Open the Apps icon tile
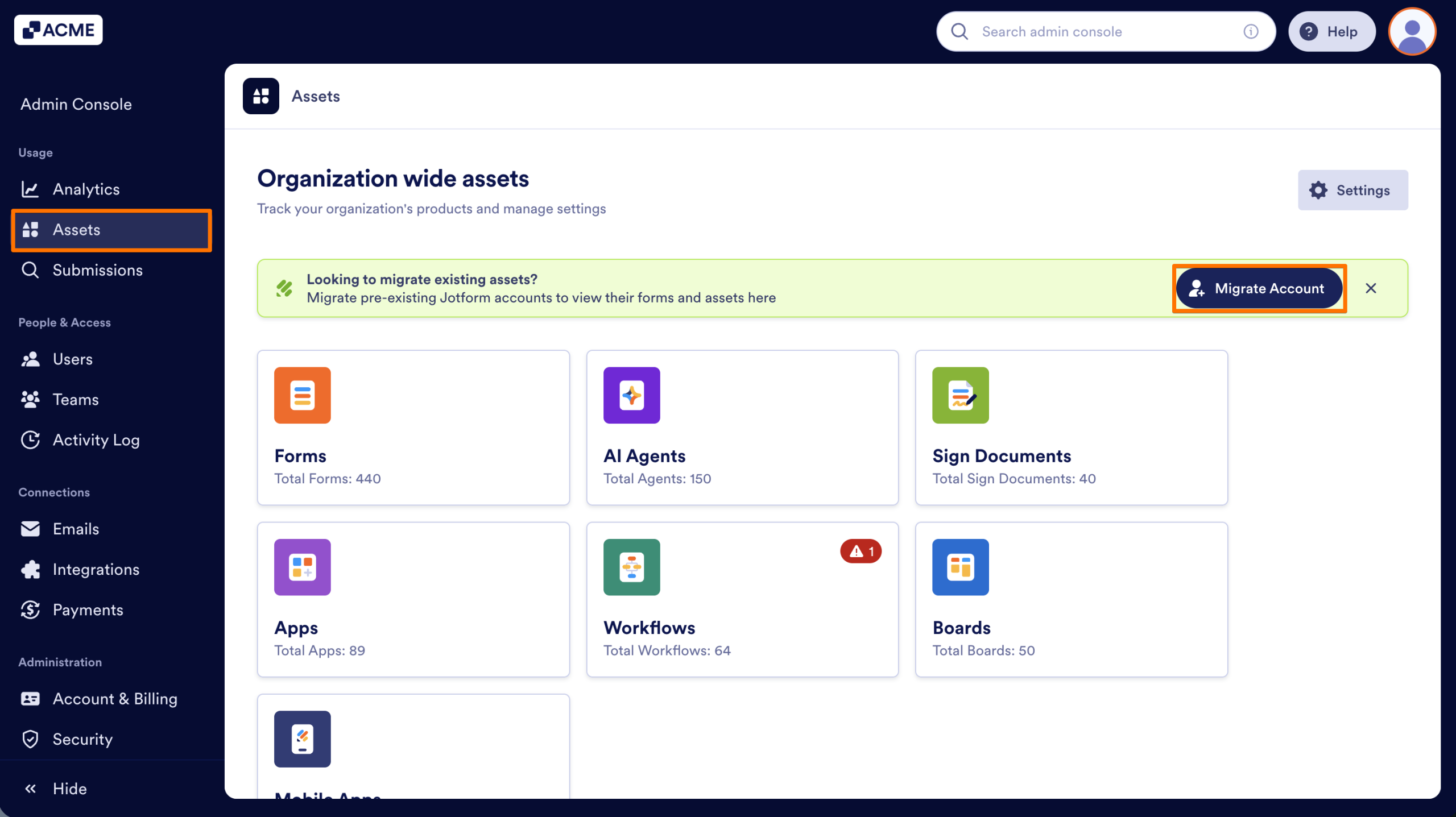Viewport: 1456px width, 817px height. tap(303, 567)
